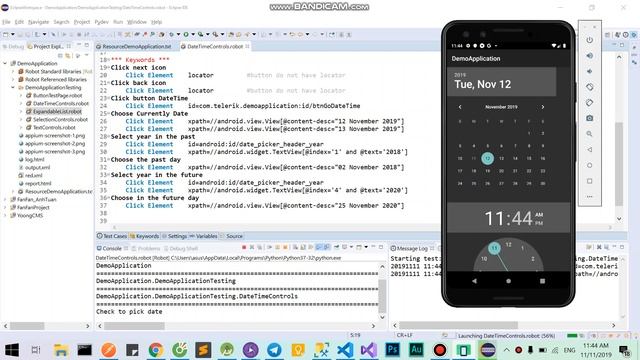
Task: Open Visual Studio Code from the taskbar
Action: 345,350
